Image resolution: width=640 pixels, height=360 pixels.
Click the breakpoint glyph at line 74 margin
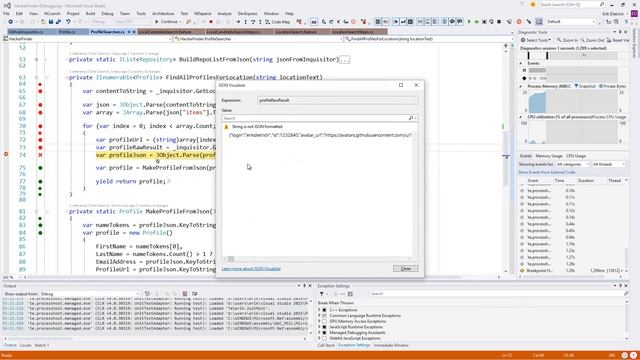tap(6, 154)
